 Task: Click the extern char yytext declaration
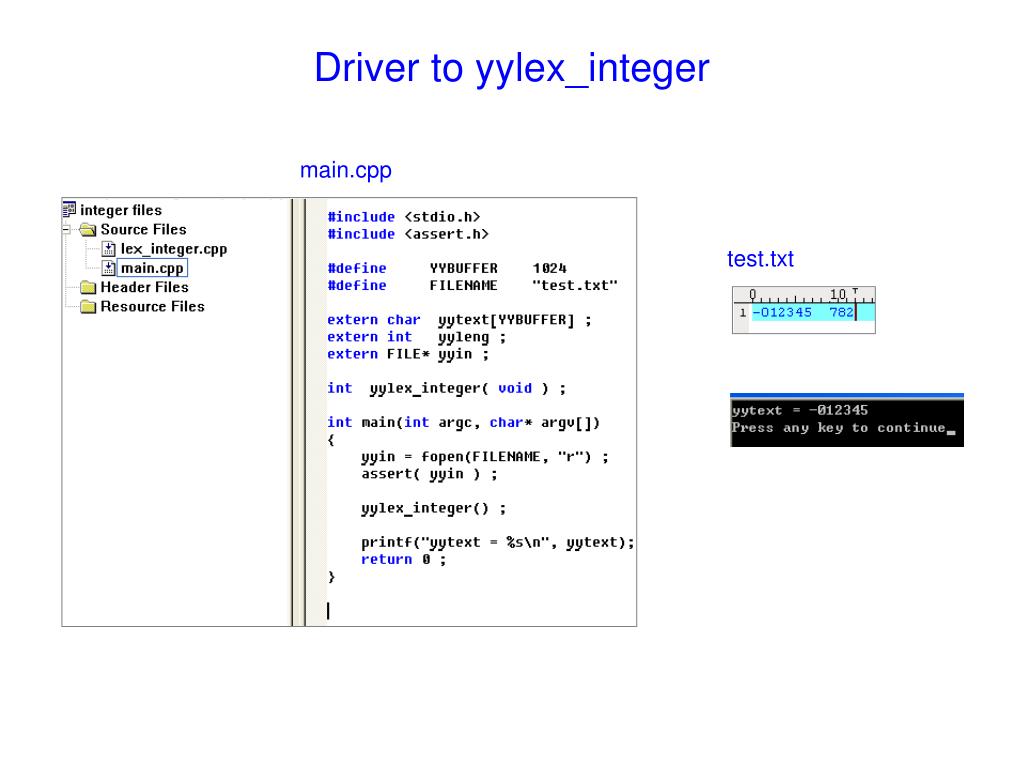tap(459, 320)
